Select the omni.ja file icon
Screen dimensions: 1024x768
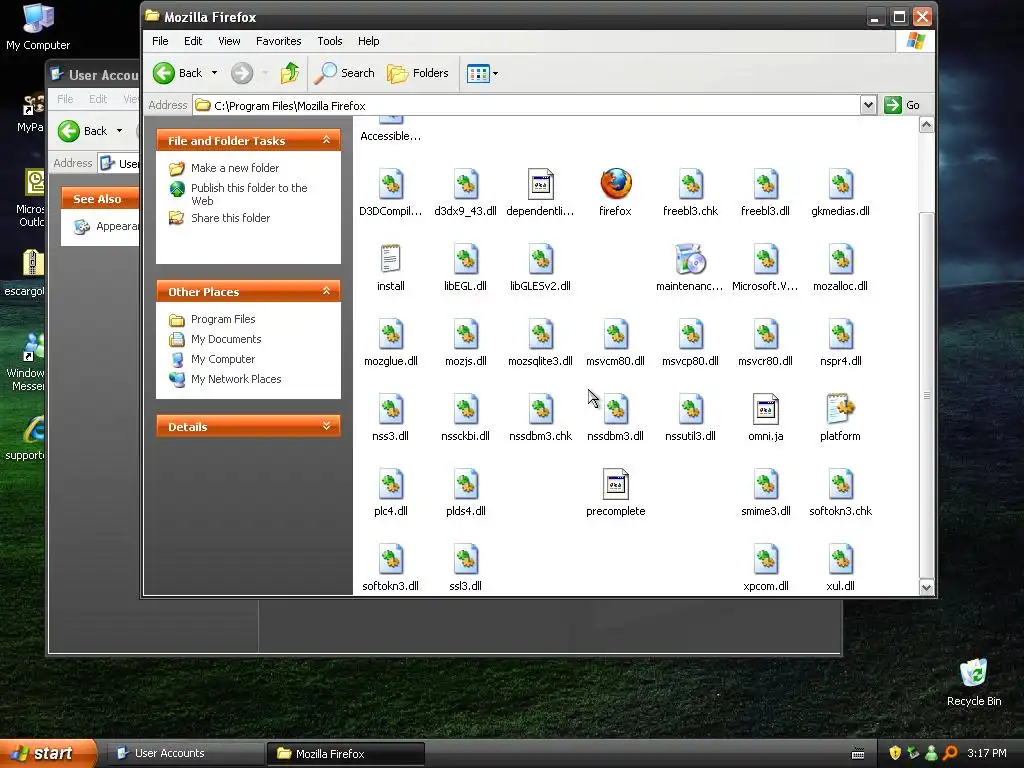click(x=765, y=409)
